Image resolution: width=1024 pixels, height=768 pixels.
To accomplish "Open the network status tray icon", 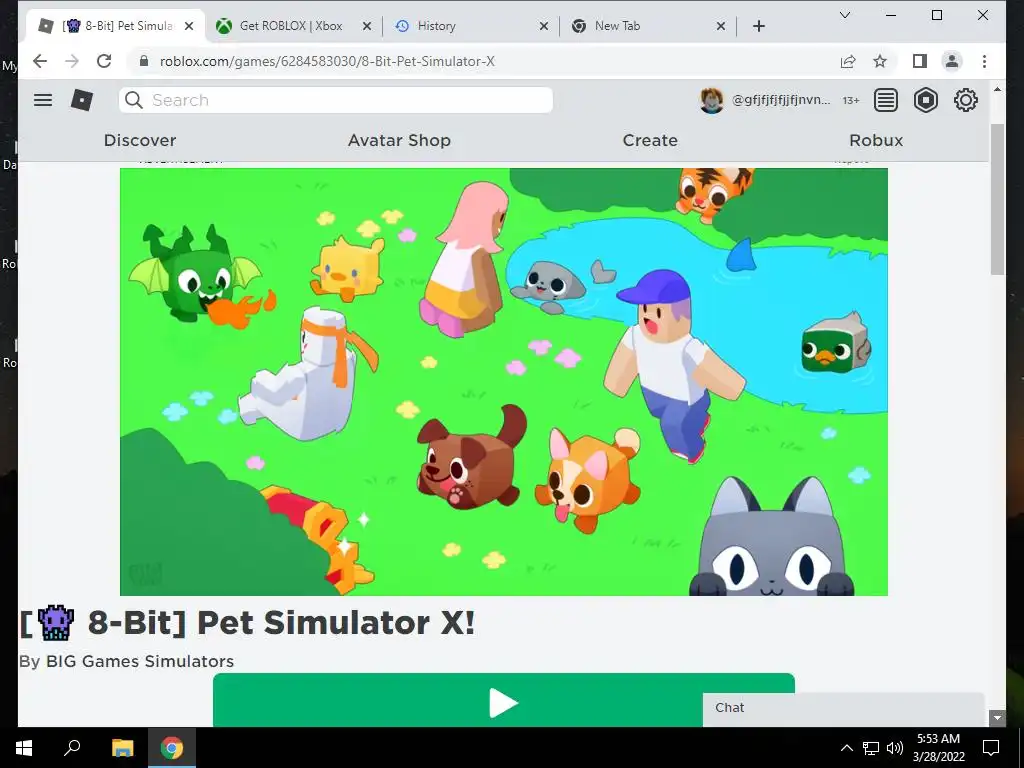I will pyautogui.click(x=871, y=748).
